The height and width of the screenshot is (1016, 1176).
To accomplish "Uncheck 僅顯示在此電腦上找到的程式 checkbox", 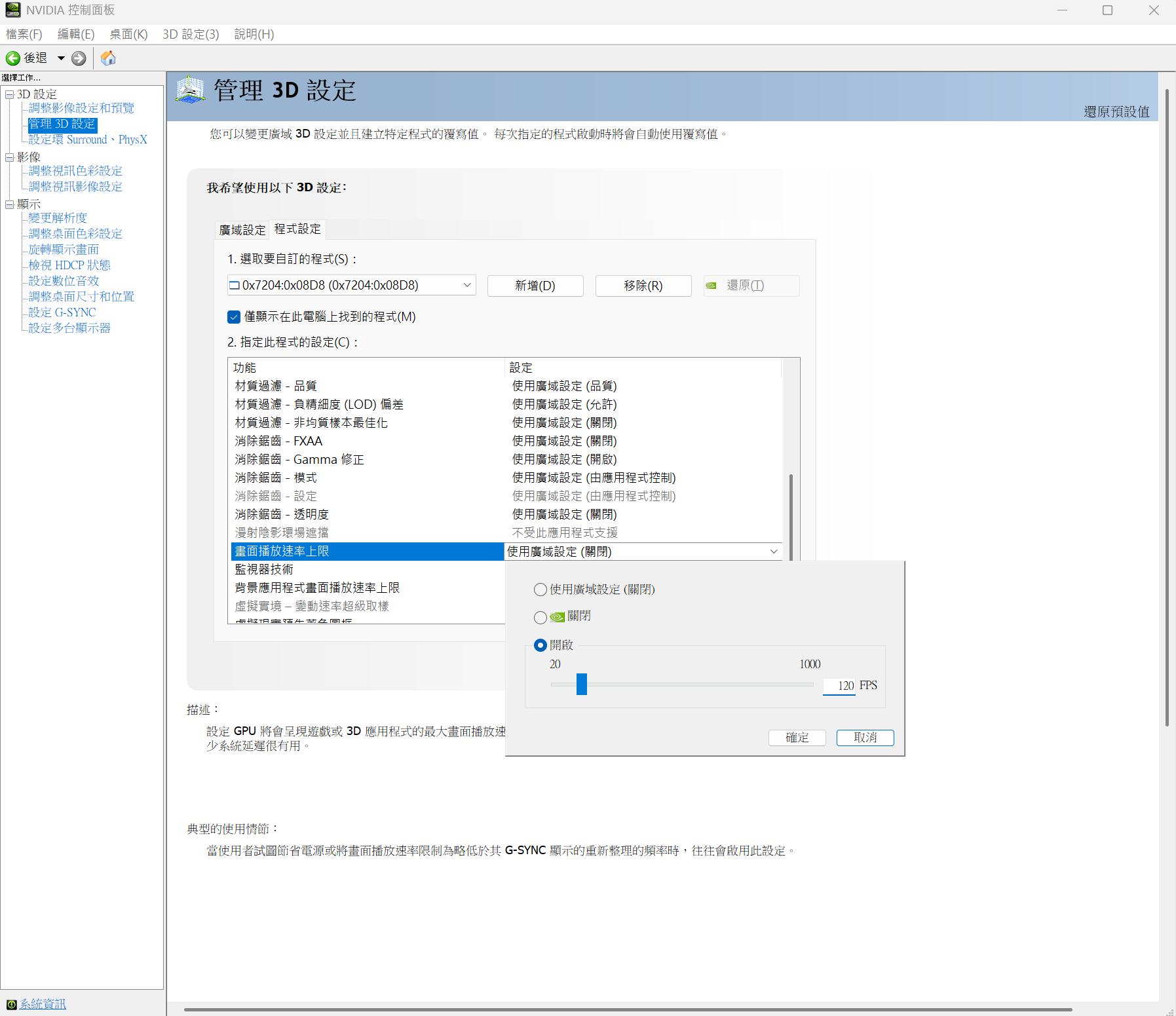I will click(x=234, y=317).
